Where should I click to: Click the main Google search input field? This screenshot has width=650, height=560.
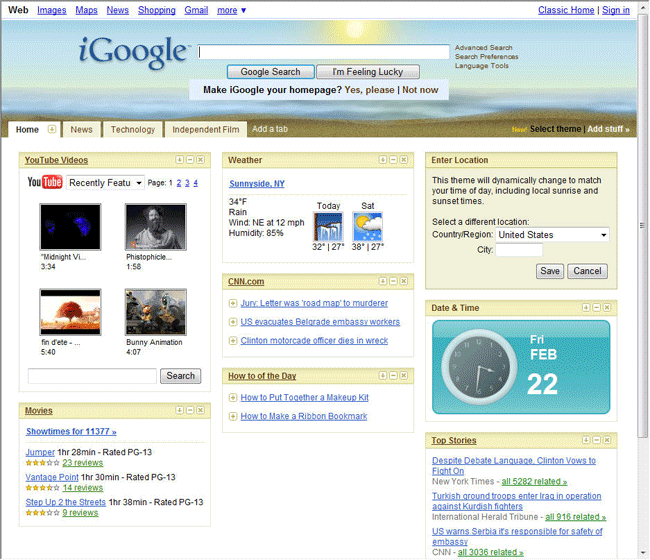point(323,52)
